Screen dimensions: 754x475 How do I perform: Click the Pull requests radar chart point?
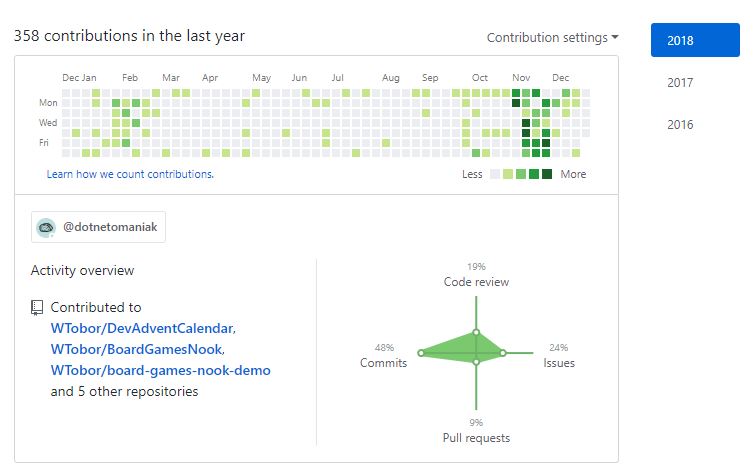point(476,362)
